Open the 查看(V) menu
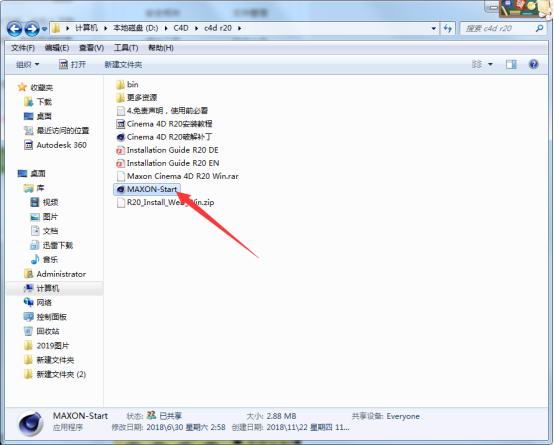This screenshot has width=554, height=445. 91,48
